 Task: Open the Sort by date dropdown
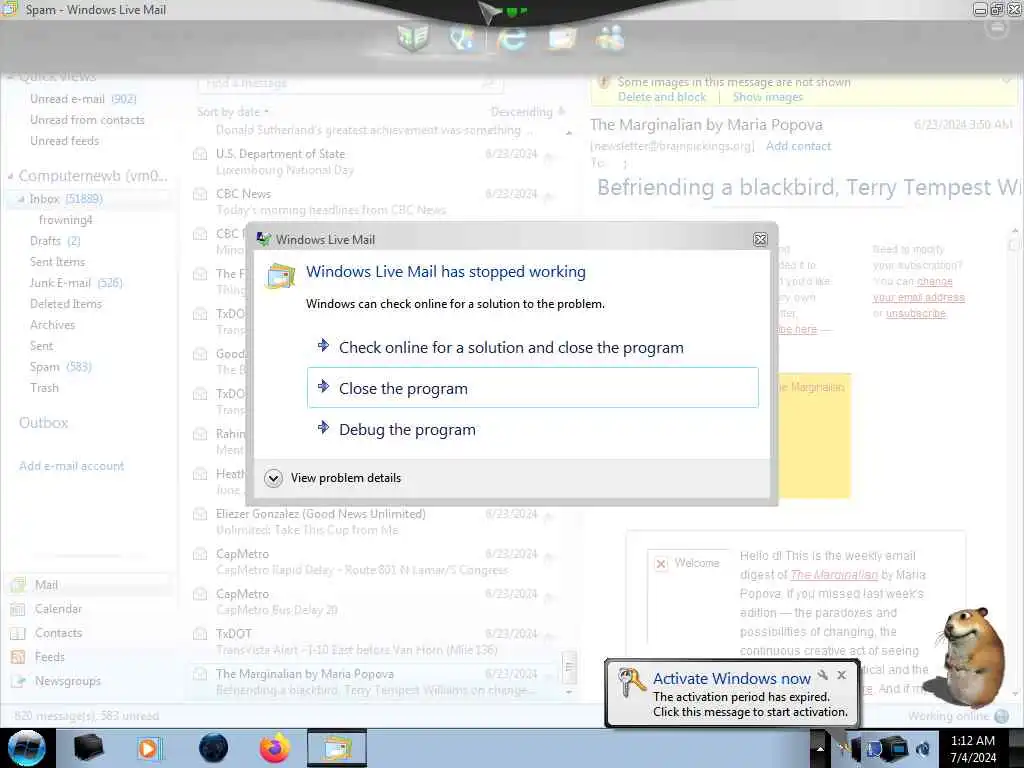pos(233,112)
